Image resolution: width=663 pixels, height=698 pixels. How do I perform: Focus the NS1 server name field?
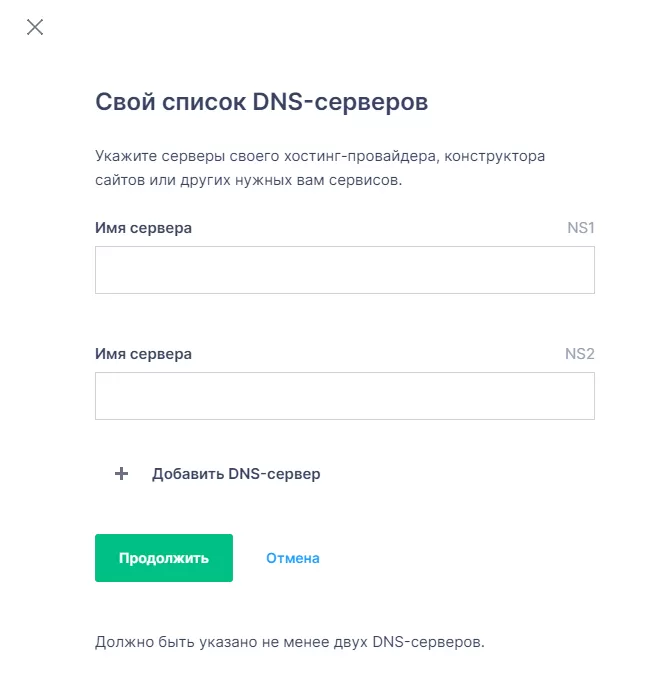(345, 270)
